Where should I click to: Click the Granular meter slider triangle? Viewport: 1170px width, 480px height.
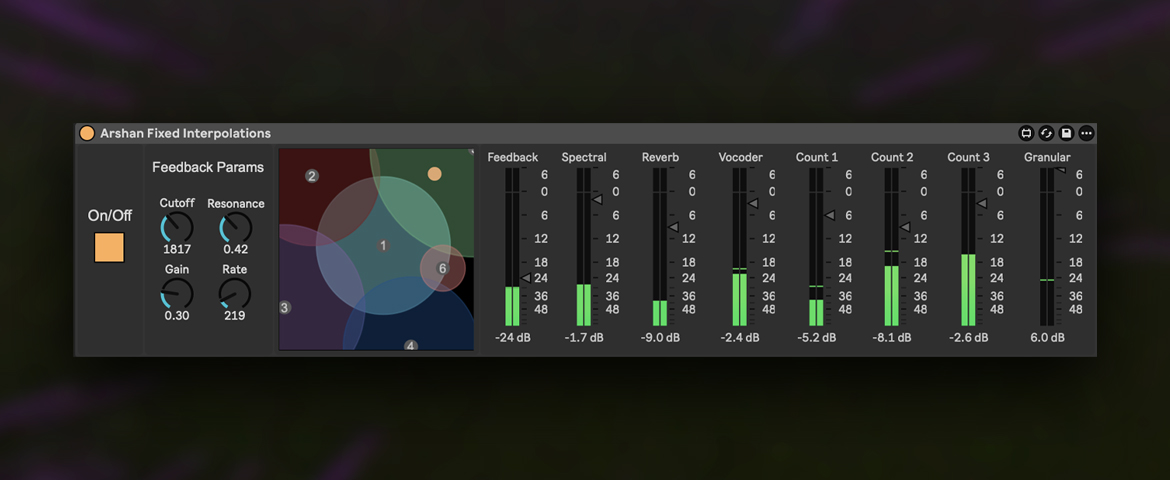tap(1060, 171)
